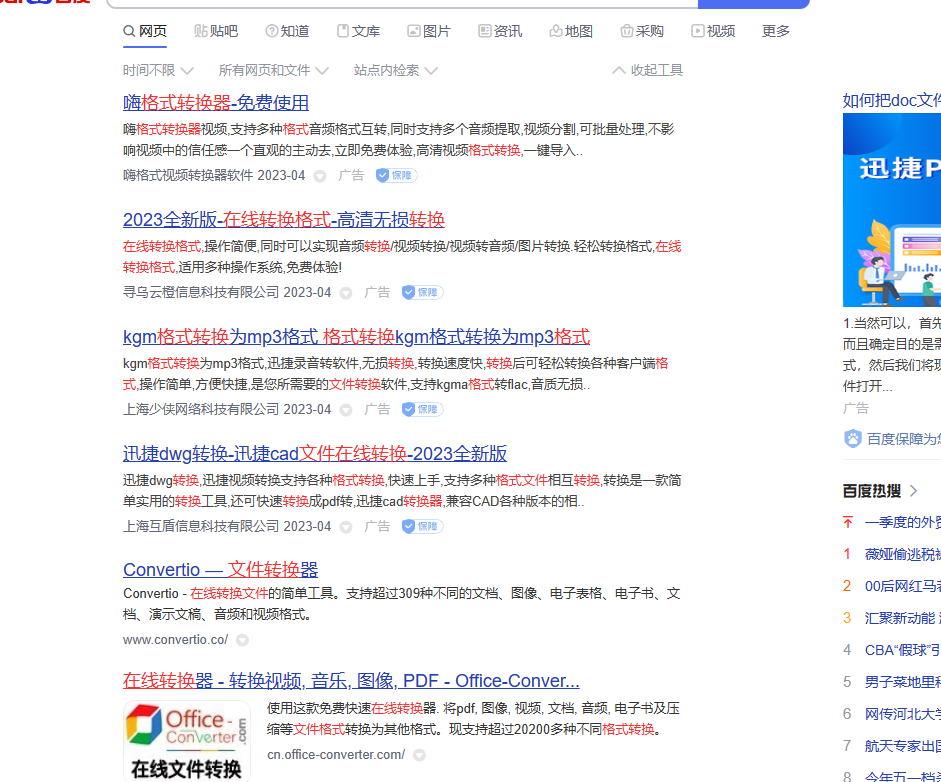Click 上海互盾信息科技有限公司 source text
The image size is (941, 782).
coord(201,526)
